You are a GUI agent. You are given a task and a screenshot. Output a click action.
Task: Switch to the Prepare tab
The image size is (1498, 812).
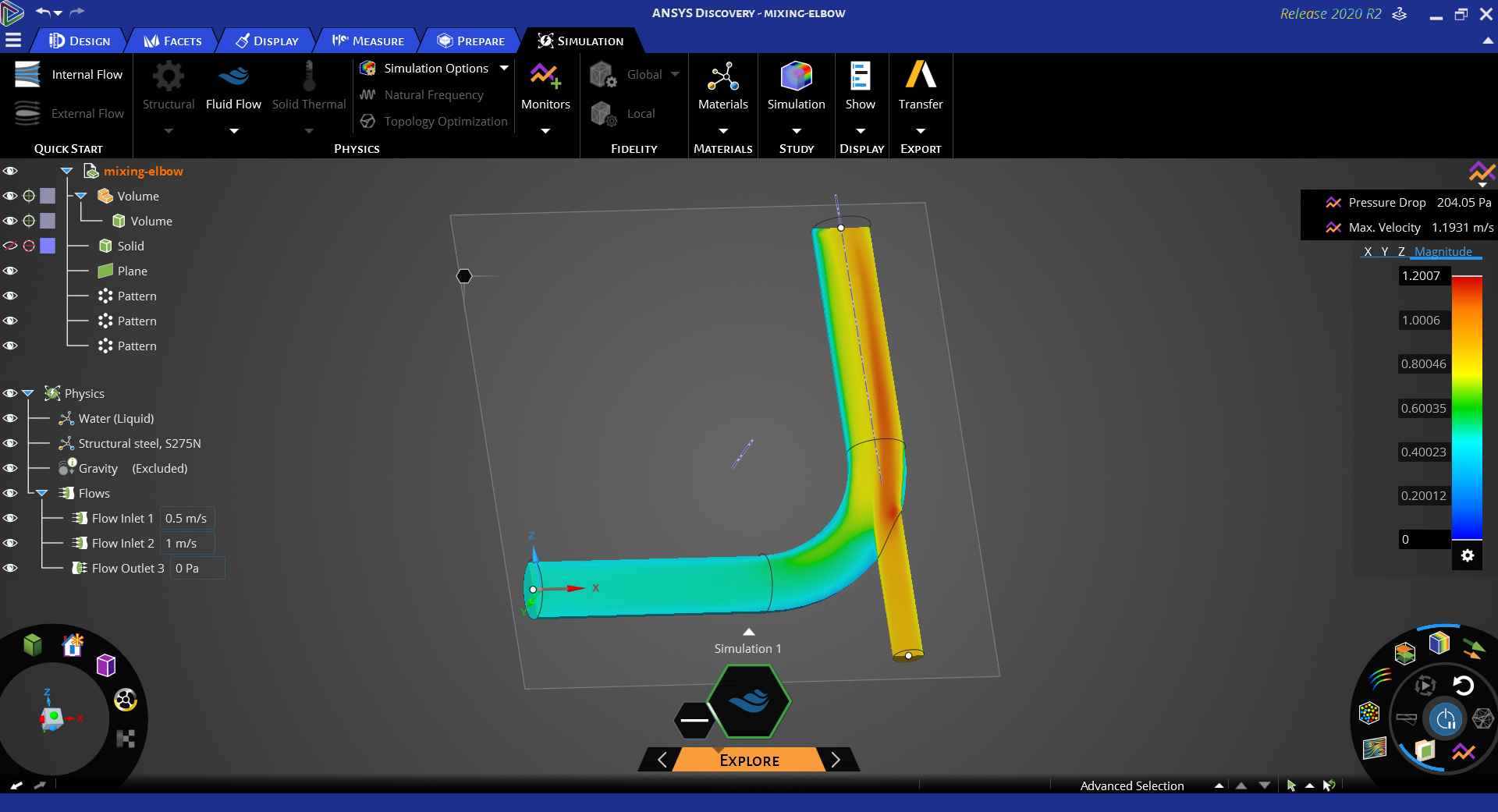(471, 41)
